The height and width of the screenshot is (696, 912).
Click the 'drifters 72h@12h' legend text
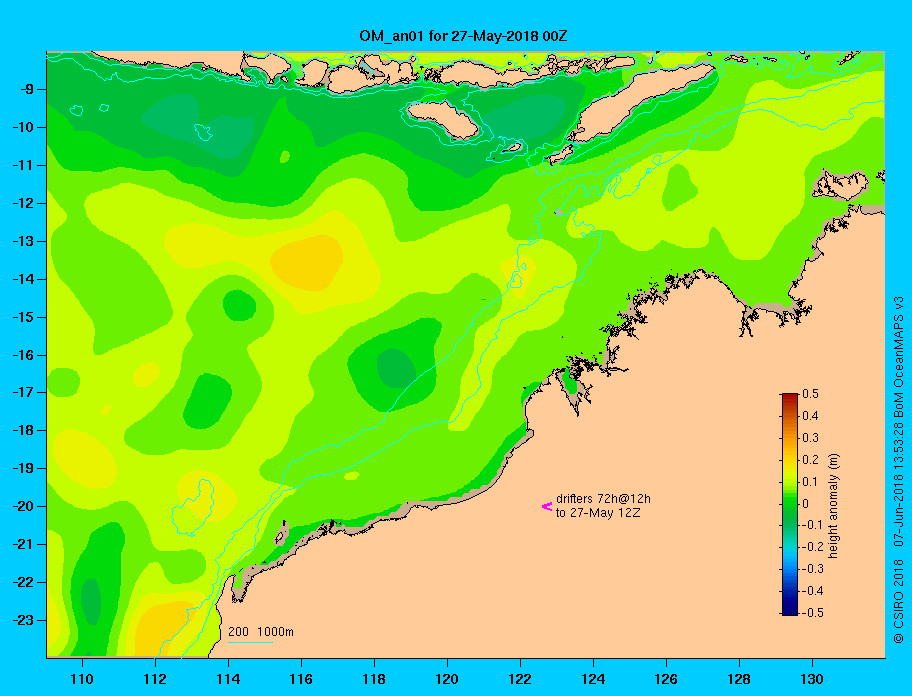[603, 499]
